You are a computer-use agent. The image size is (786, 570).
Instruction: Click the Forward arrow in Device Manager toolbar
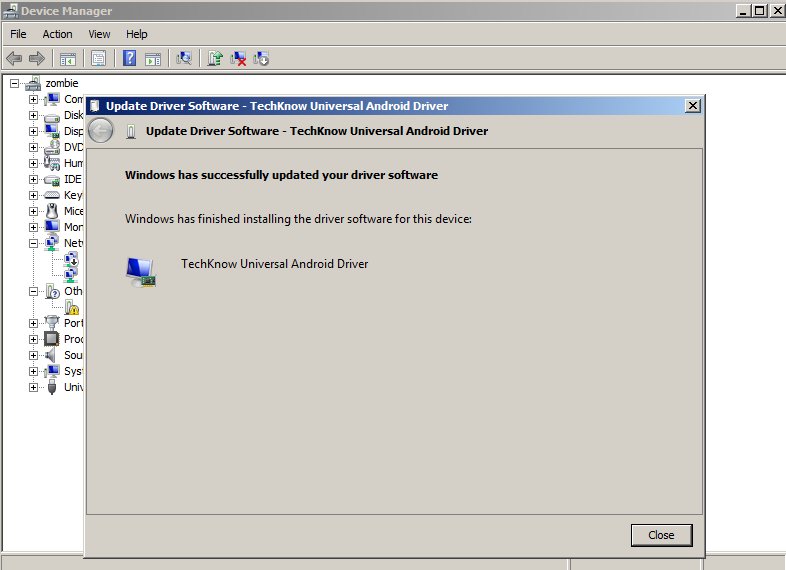[x=37, y=59]
